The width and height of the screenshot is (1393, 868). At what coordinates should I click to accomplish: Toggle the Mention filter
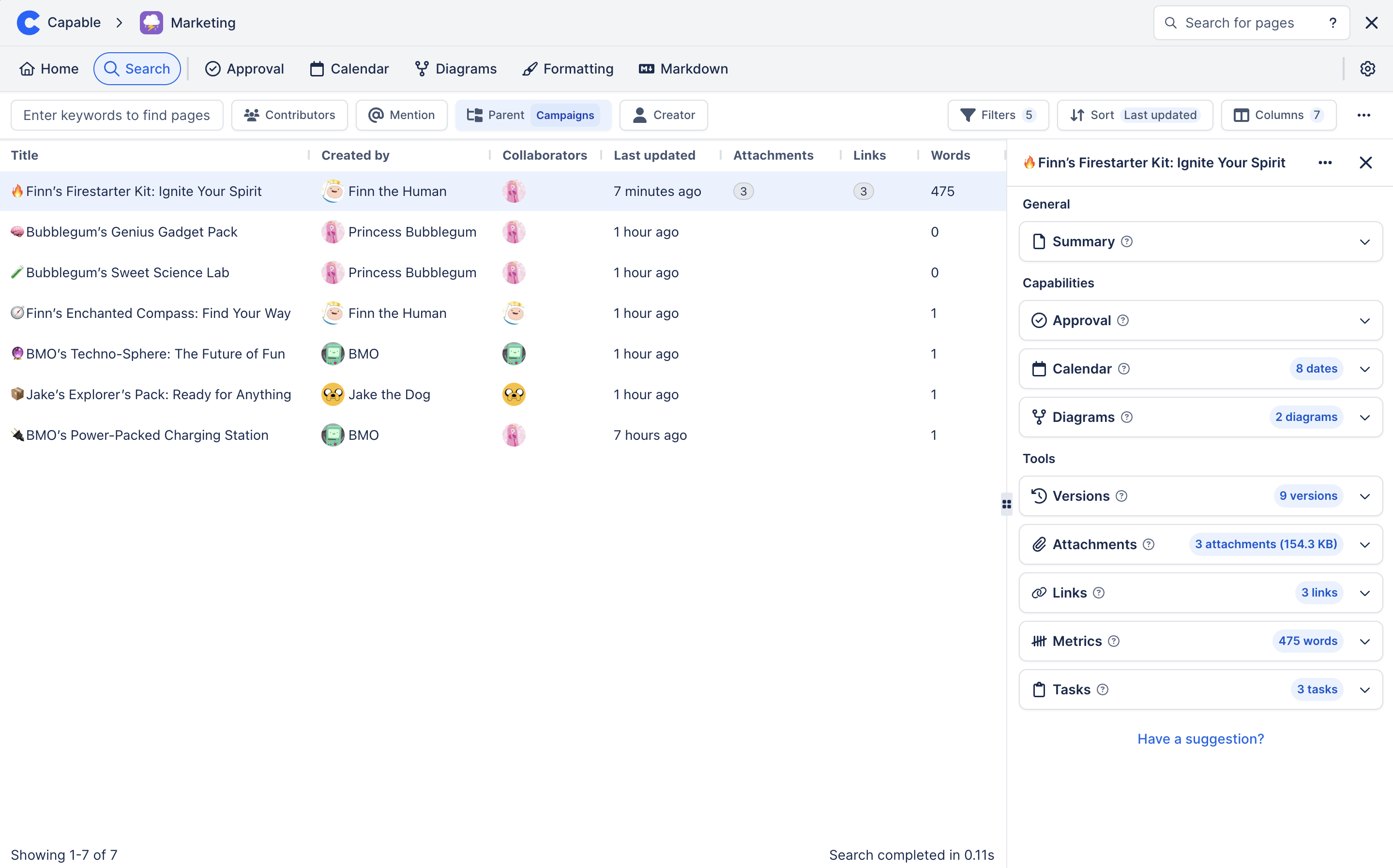point(401,115)
